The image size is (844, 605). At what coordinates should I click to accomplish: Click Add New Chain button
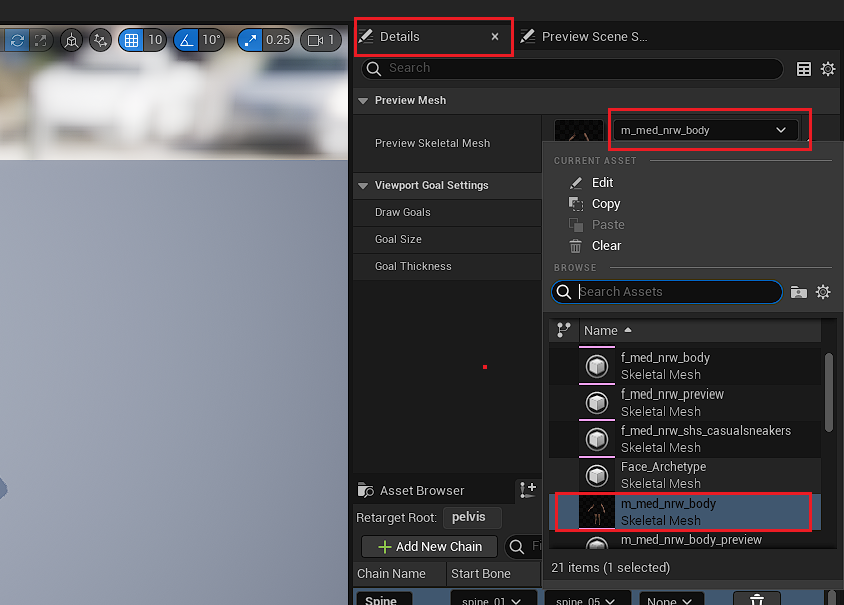point(430,547)
